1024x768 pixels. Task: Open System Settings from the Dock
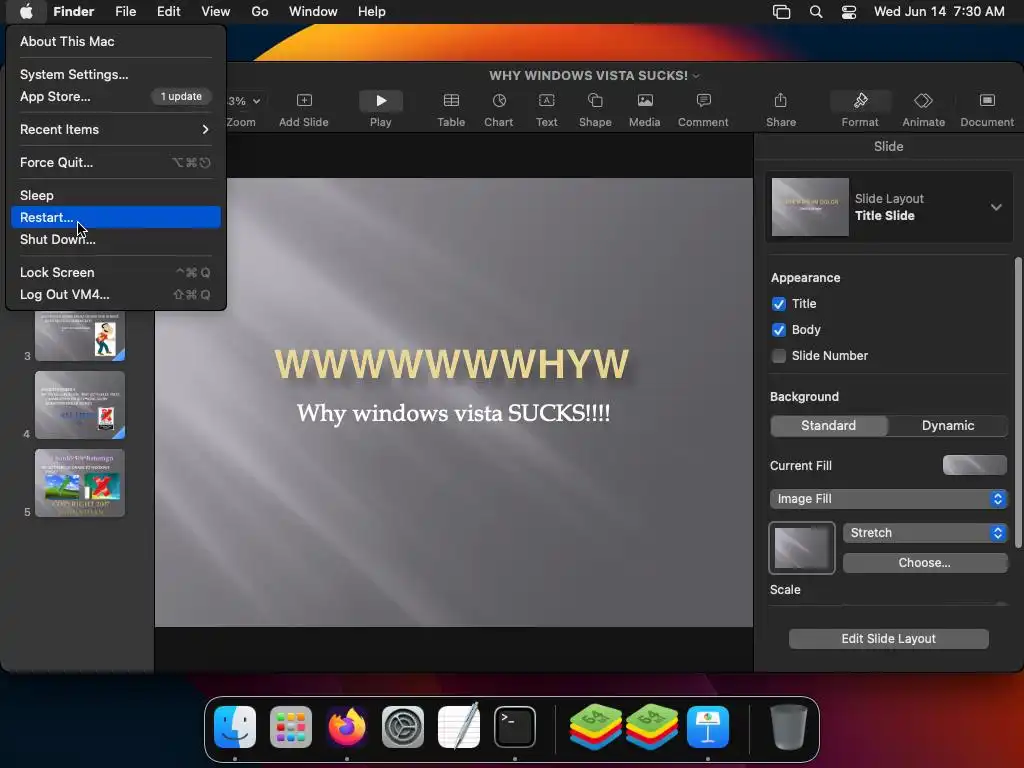[403, 727]
